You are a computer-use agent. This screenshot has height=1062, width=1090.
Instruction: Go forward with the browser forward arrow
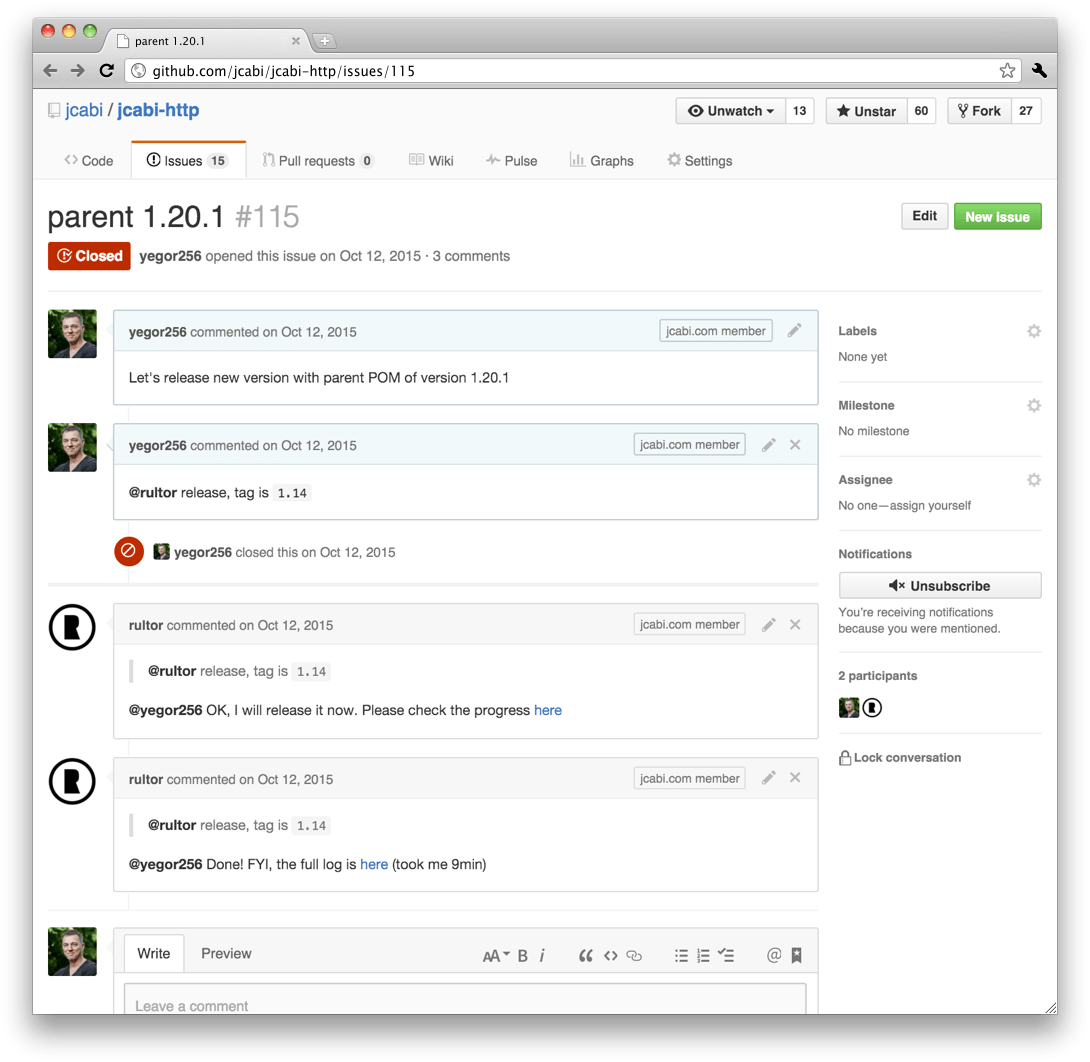point(77,70)
